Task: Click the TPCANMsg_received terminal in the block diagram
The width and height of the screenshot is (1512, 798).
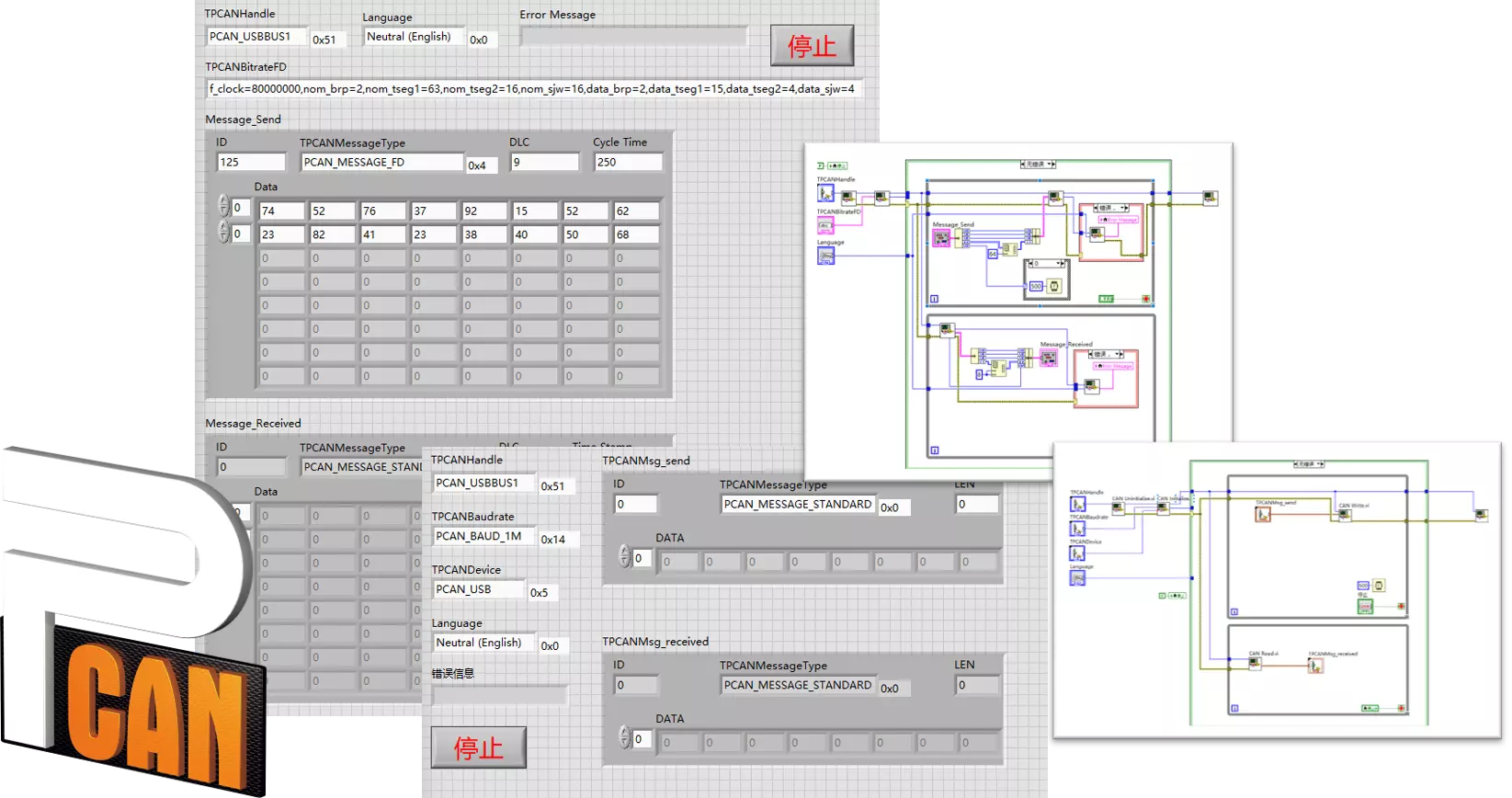Action: (1315, 666)
